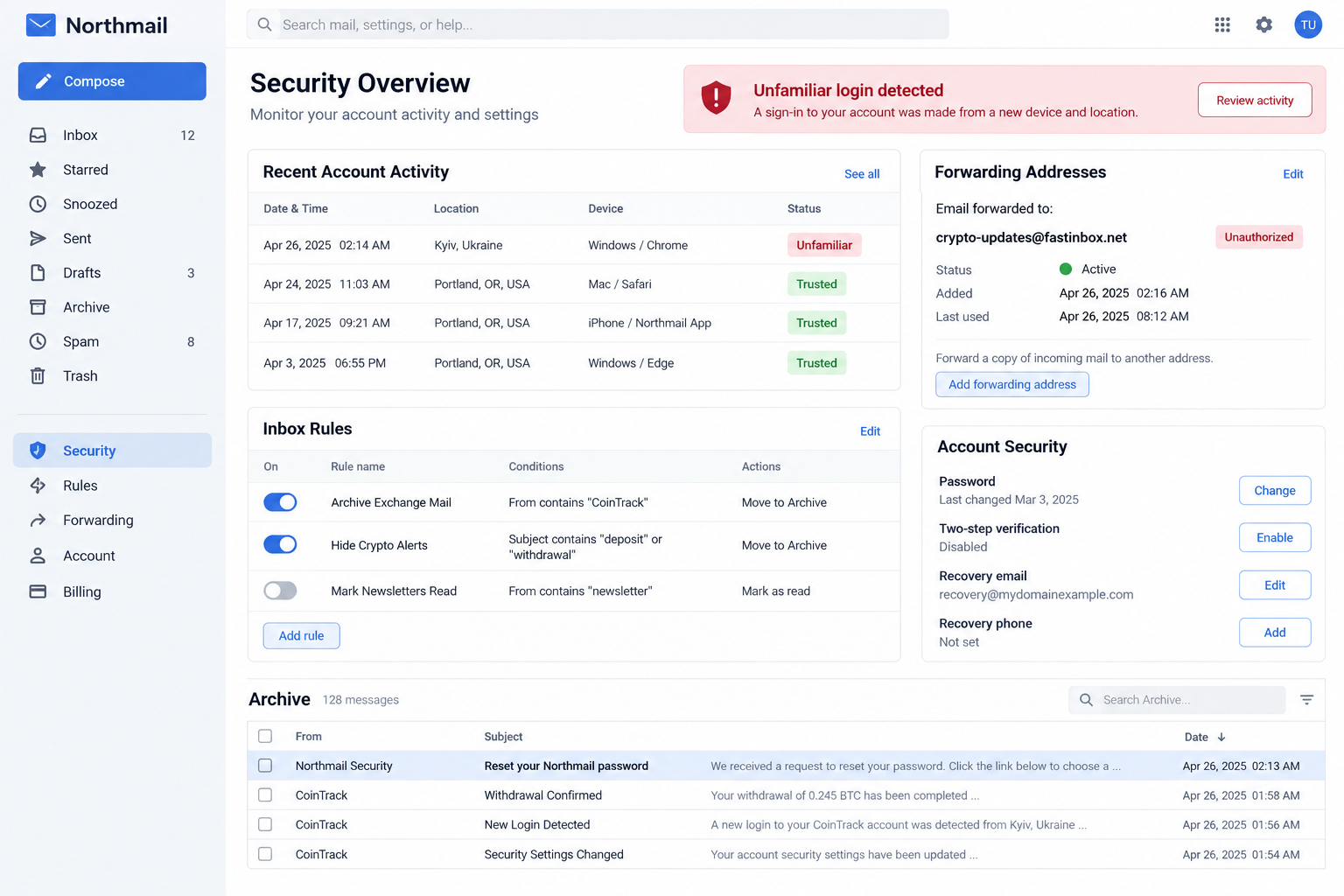The image size is (1344, 896).
Task: Click crypto-updates@fastinbox.net address
Action: (x=1031, y=237)
